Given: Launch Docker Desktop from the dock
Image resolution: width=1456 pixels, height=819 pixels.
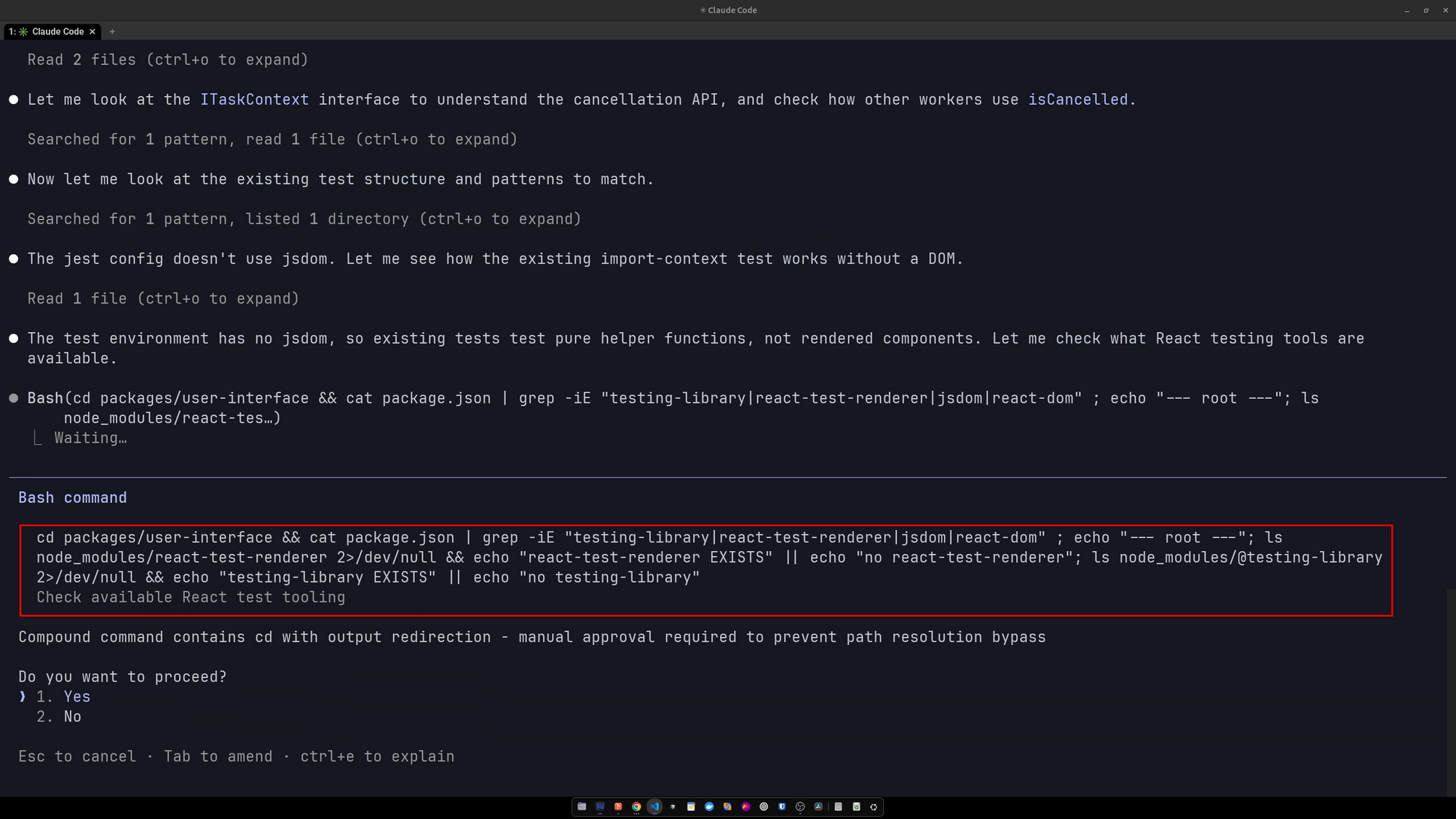Looking at the screenshot, I should (709, 807).
